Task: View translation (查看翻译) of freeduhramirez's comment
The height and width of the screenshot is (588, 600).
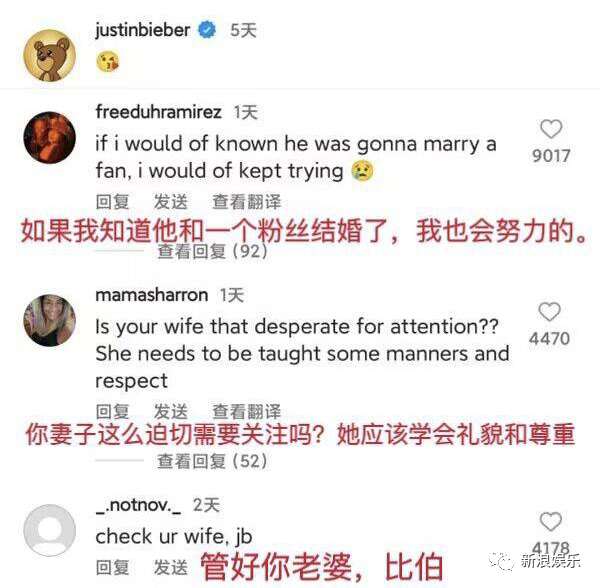Action: click(x=246, y=202)
